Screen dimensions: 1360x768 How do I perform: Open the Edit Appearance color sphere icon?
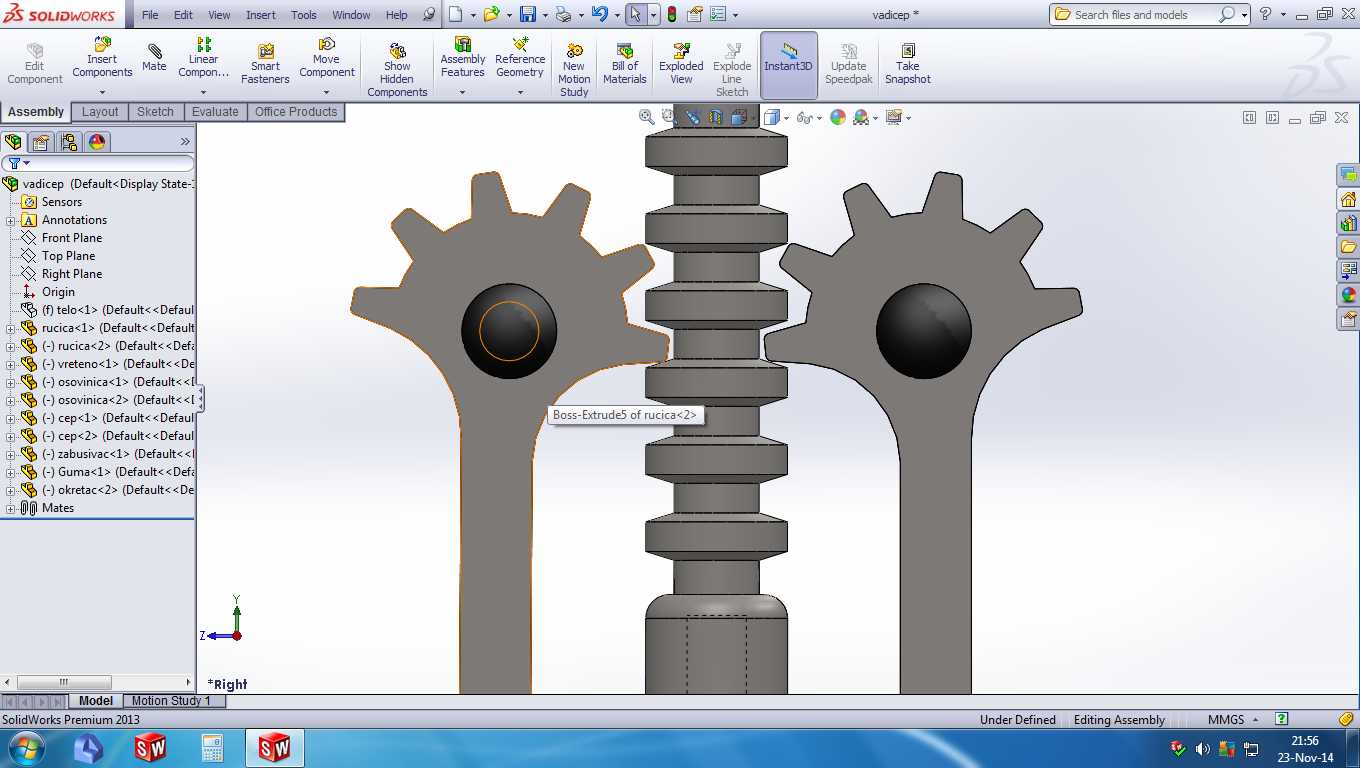coord(837,117)
